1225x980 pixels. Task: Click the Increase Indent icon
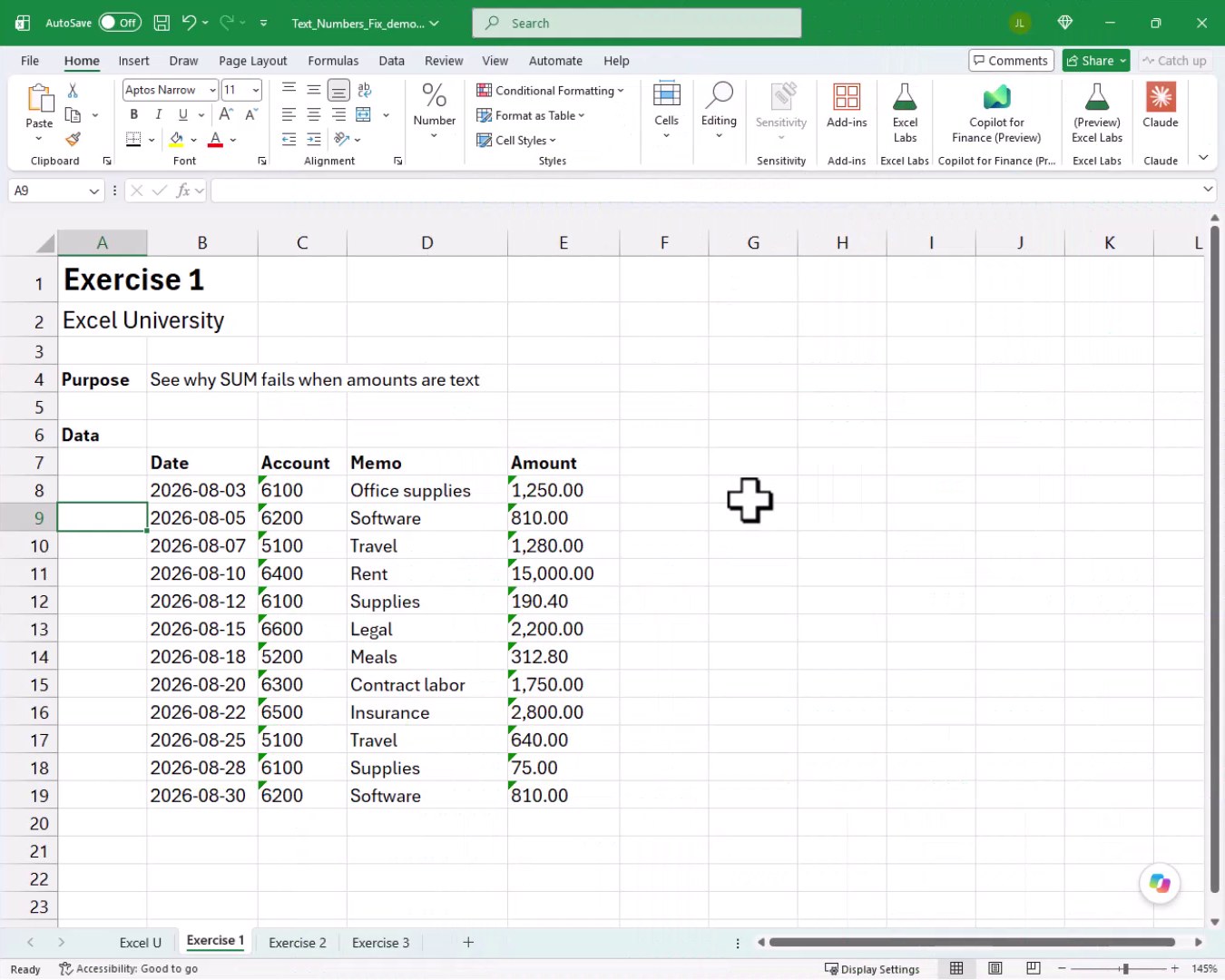[314, 139]
